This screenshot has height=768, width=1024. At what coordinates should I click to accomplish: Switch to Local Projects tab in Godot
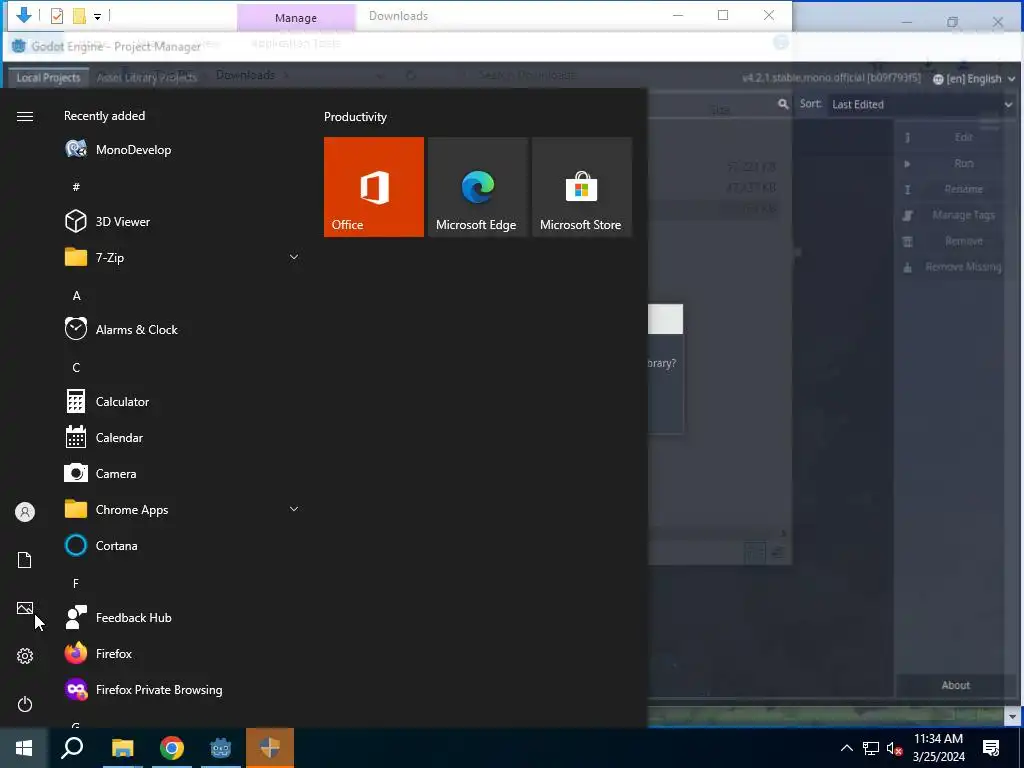tap(48, 78)
